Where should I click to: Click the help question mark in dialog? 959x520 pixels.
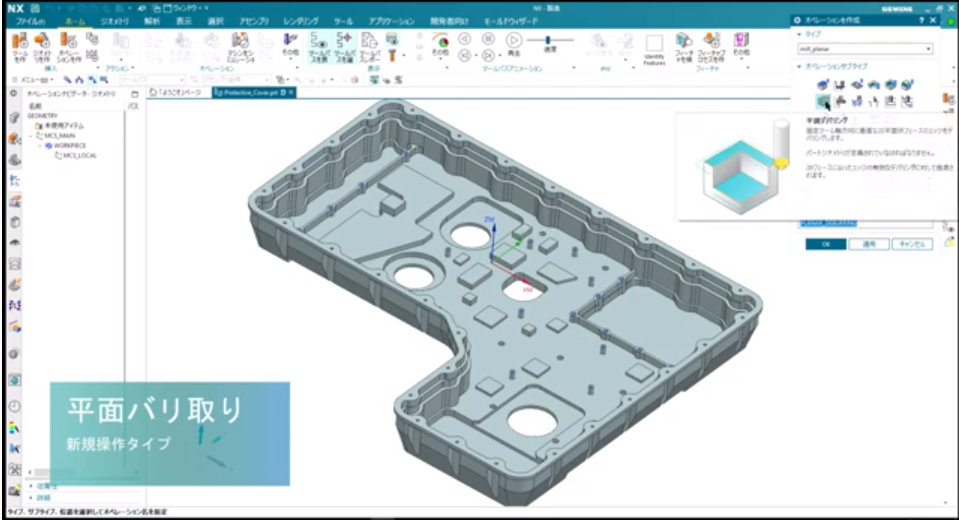pos(922,20)
